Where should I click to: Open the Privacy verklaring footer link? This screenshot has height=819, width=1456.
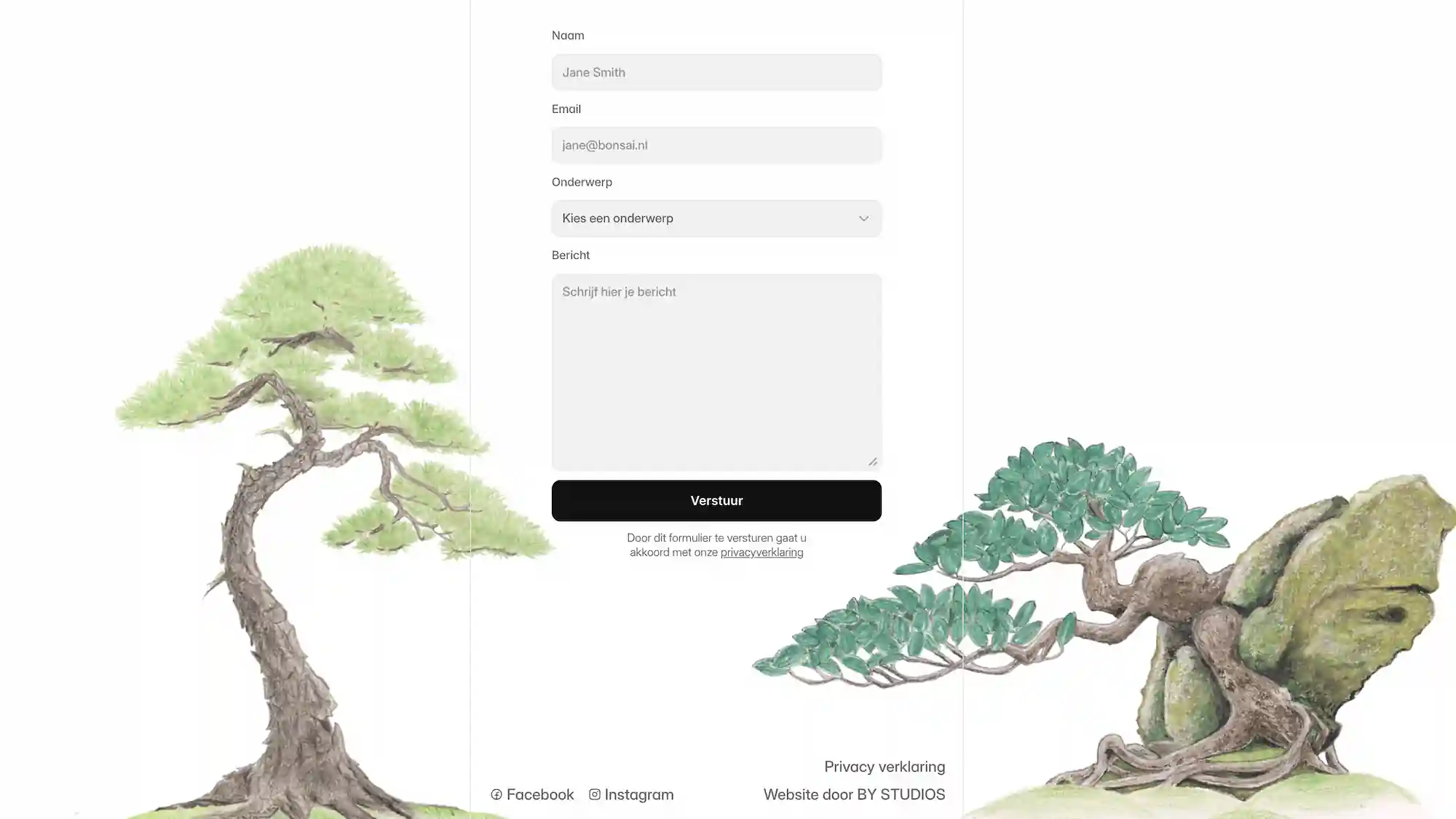885,767
